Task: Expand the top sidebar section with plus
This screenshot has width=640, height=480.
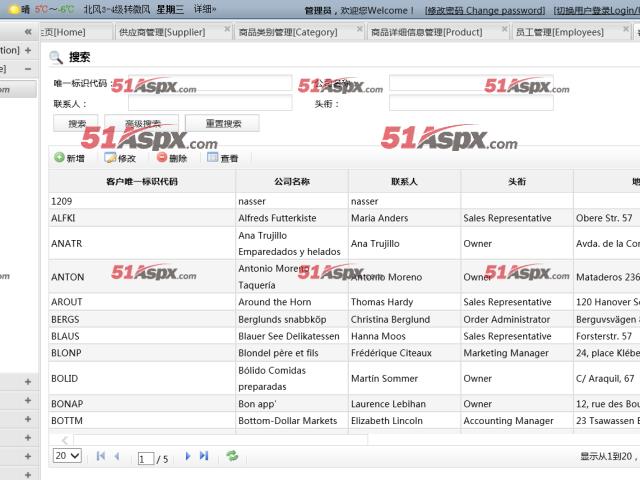Action: coord(27,49)
